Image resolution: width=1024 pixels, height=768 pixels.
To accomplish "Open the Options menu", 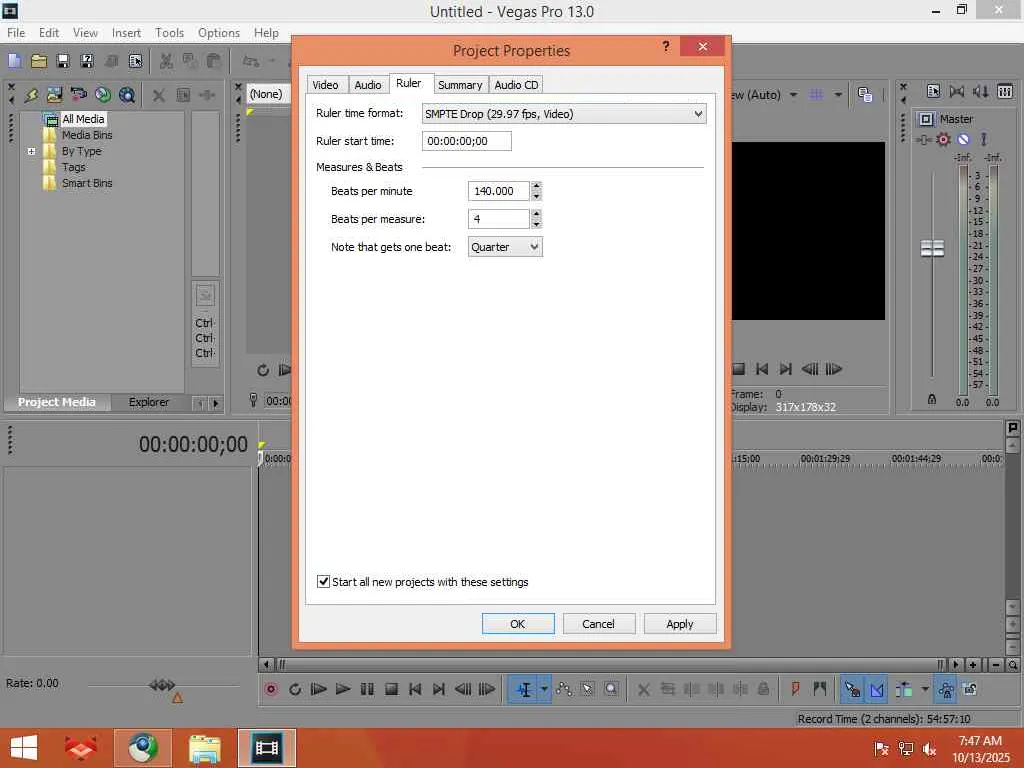I will 219,33.
